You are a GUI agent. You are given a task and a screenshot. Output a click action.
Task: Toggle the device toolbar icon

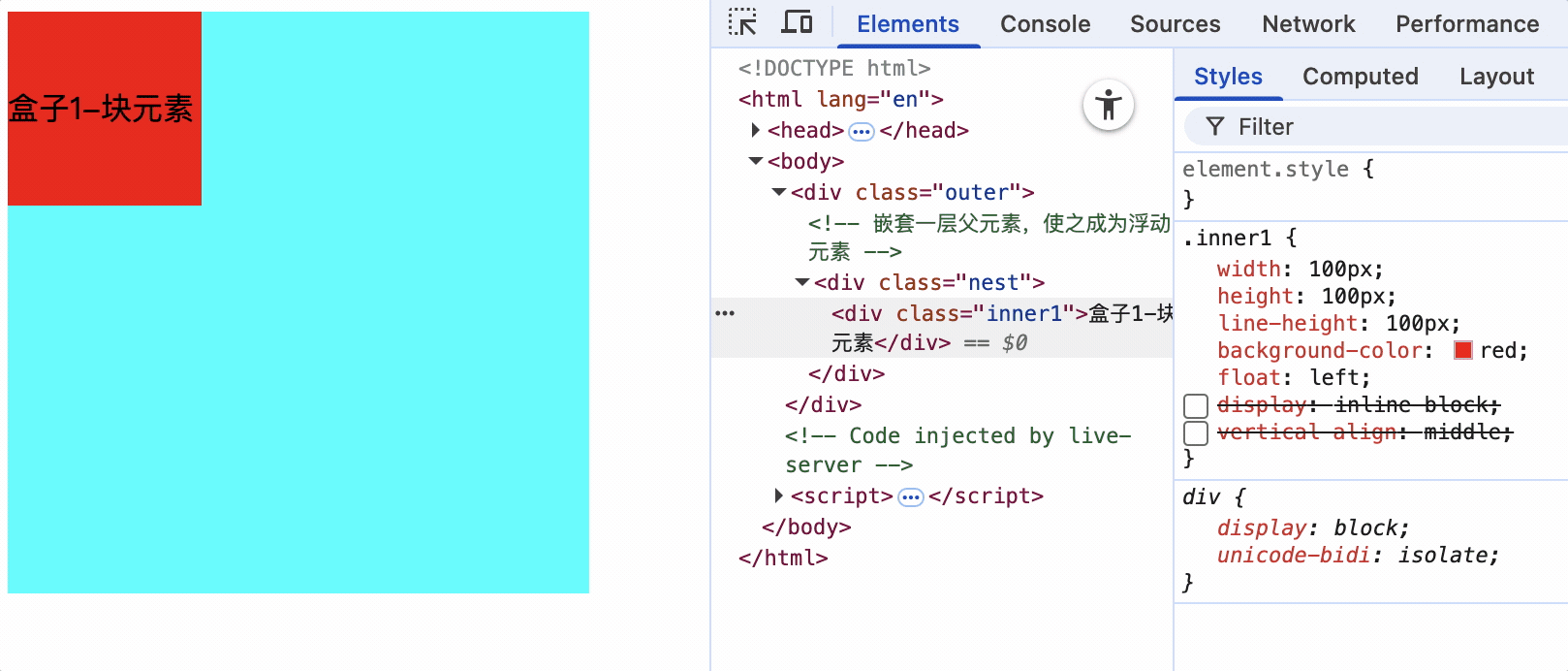click(x=798, y=22)
